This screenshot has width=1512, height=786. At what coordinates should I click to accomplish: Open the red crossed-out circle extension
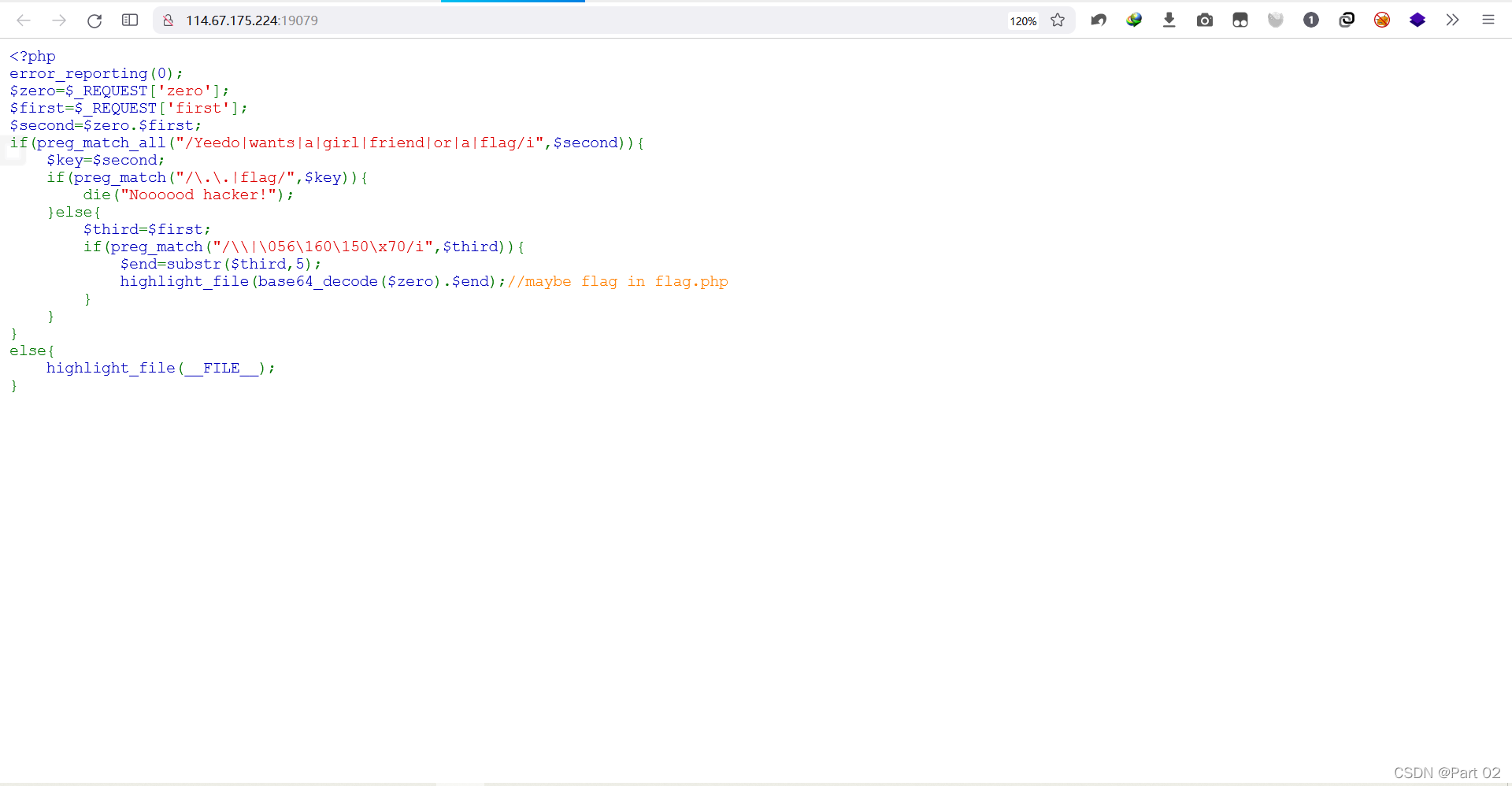pos(1382,20)
